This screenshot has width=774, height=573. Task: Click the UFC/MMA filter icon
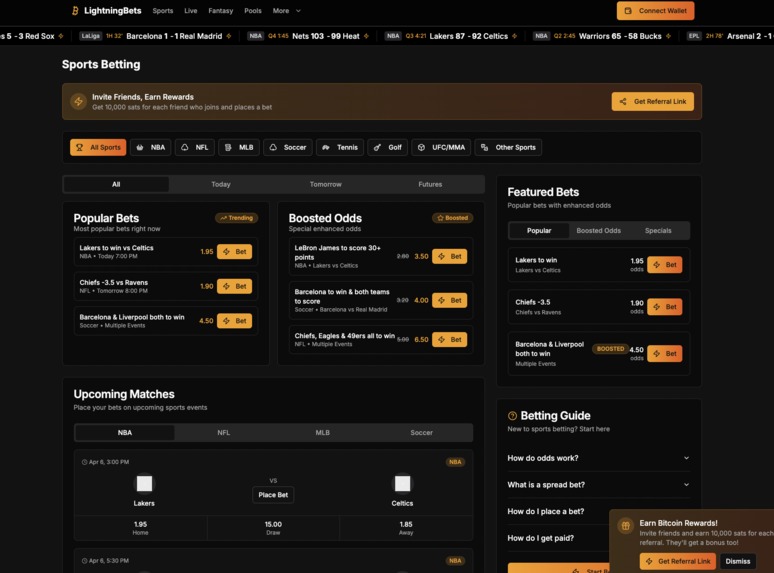421,147
